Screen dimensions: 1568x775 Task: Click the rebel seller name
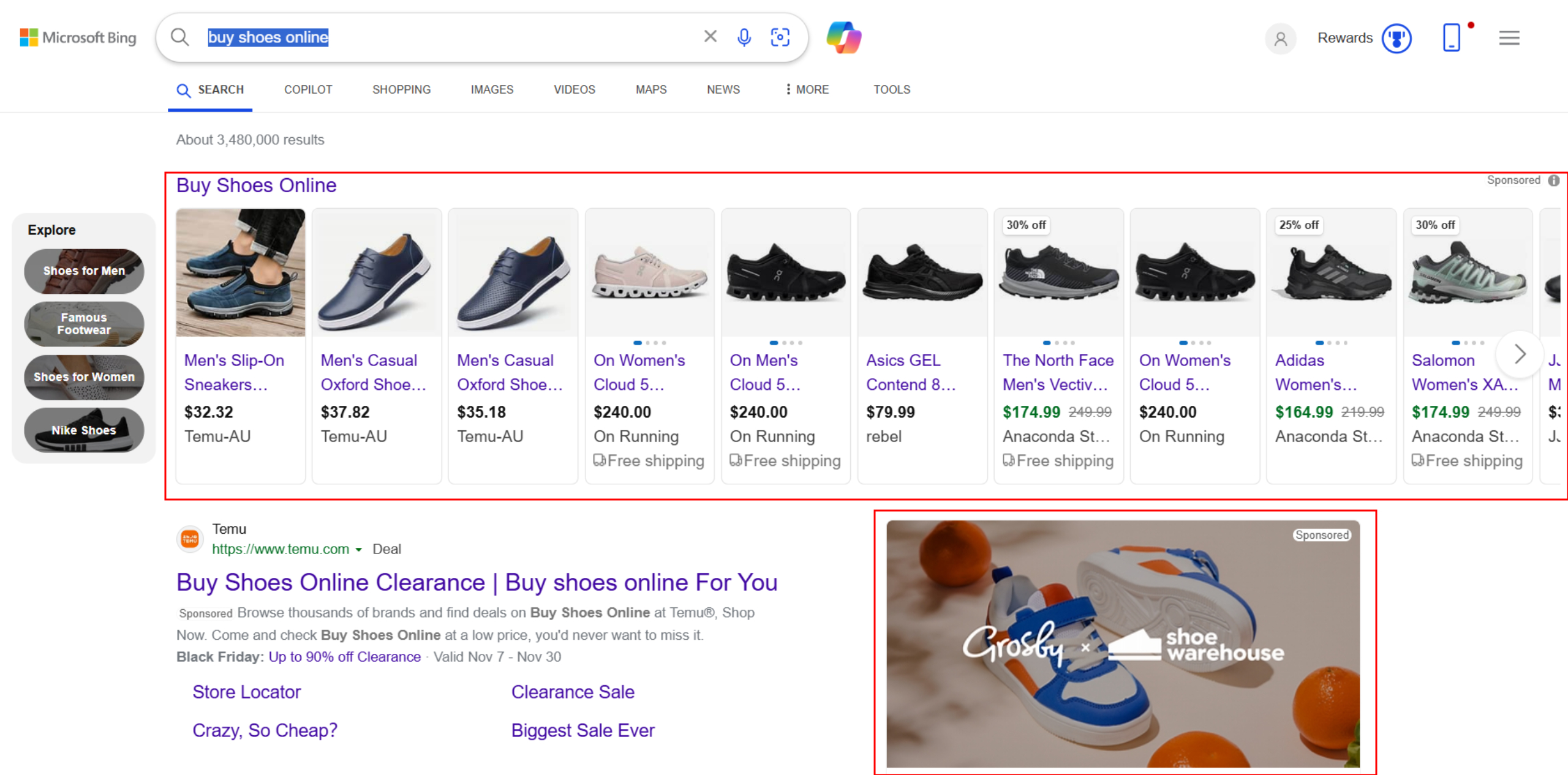(x=884, y=436)
